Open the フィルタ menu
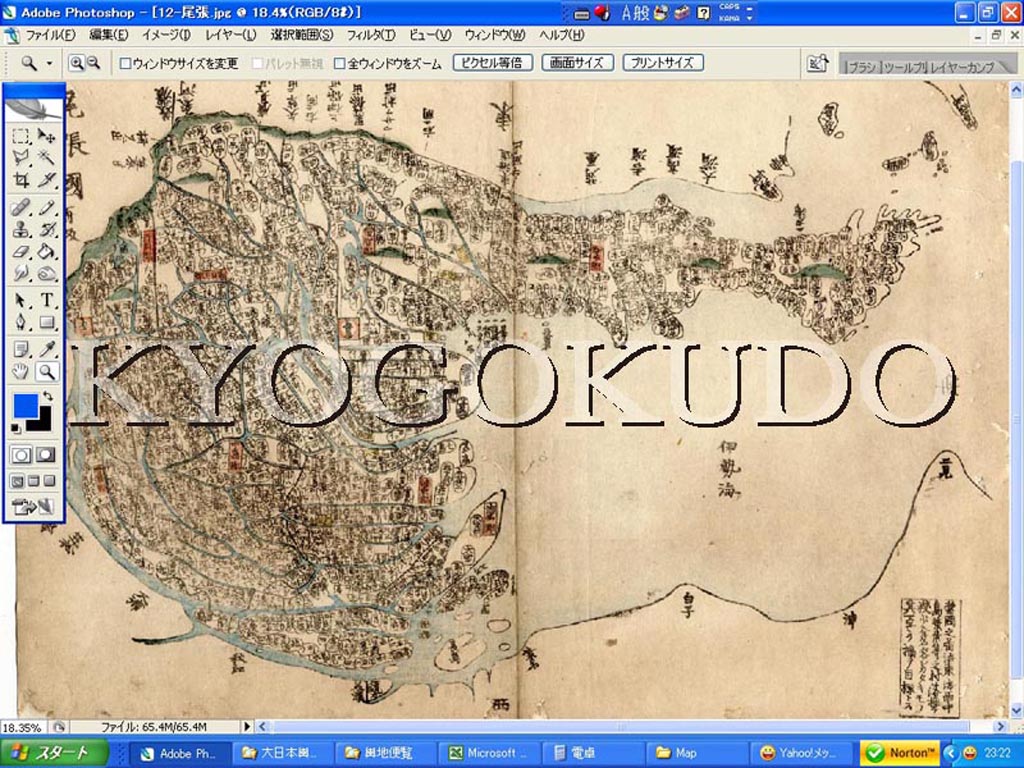Image resolution: width=1024 pixels, height=768 pixels. pyautogui.click(x=370, y=35)
